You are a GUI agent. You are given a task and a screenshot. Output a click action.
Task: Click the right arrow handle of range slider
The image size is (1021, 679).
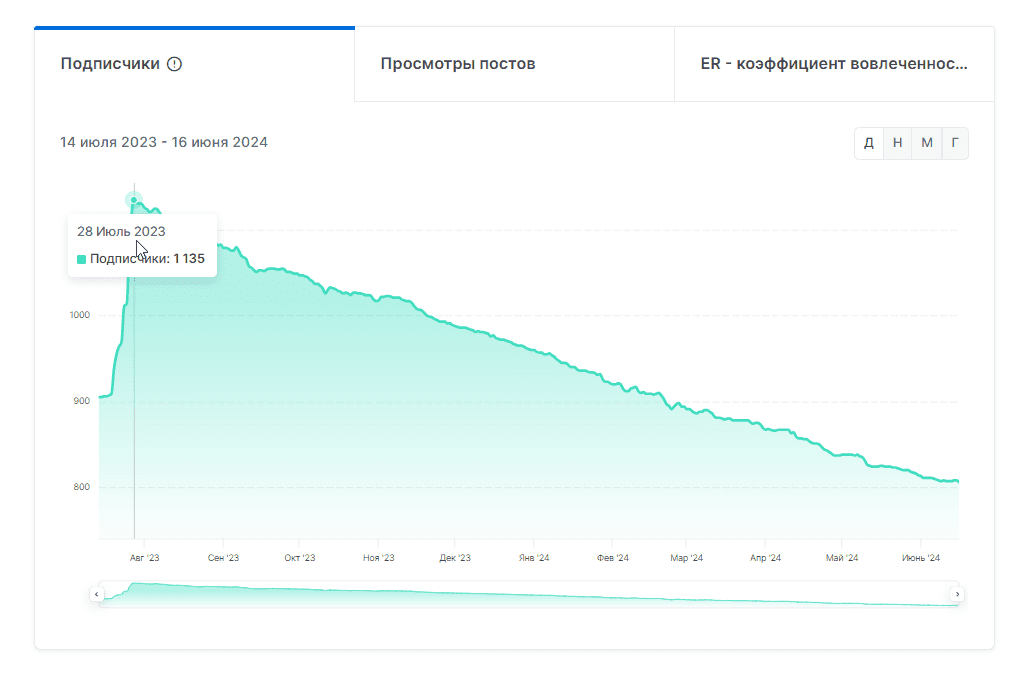[x=957, y=594]
